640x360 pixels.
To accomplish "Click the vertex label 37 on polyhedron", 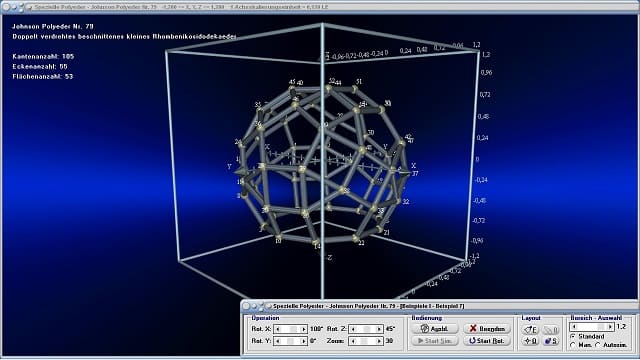I will coord(415,173).
